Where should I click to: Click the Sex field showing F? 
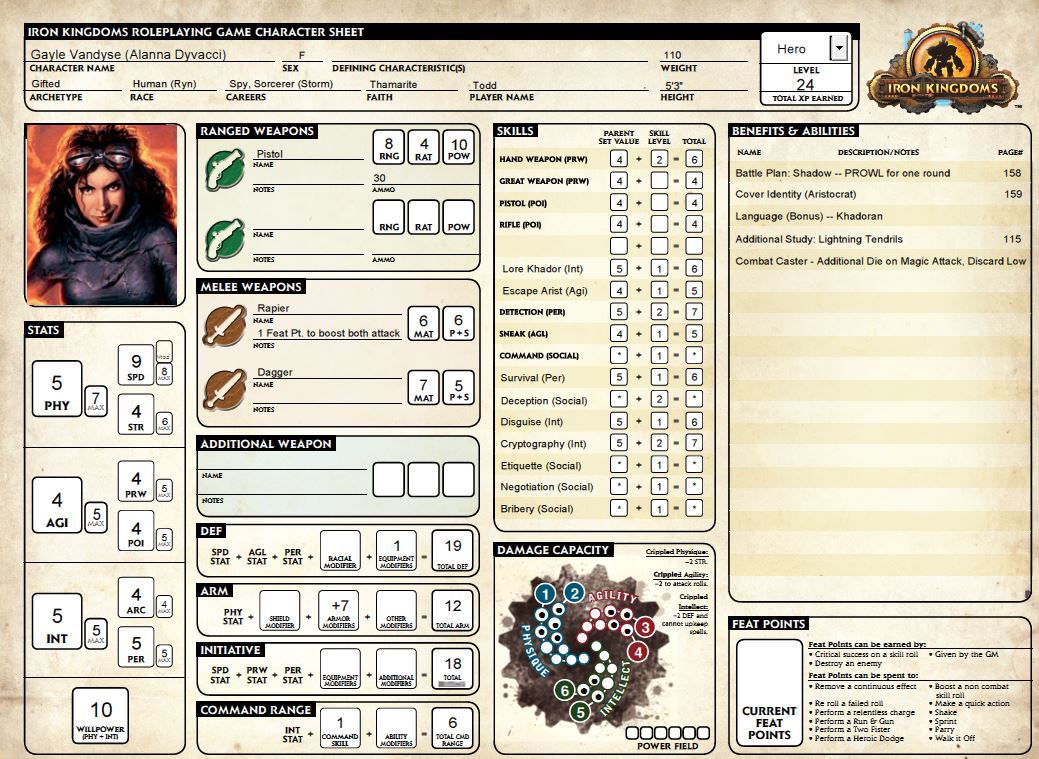302,56
